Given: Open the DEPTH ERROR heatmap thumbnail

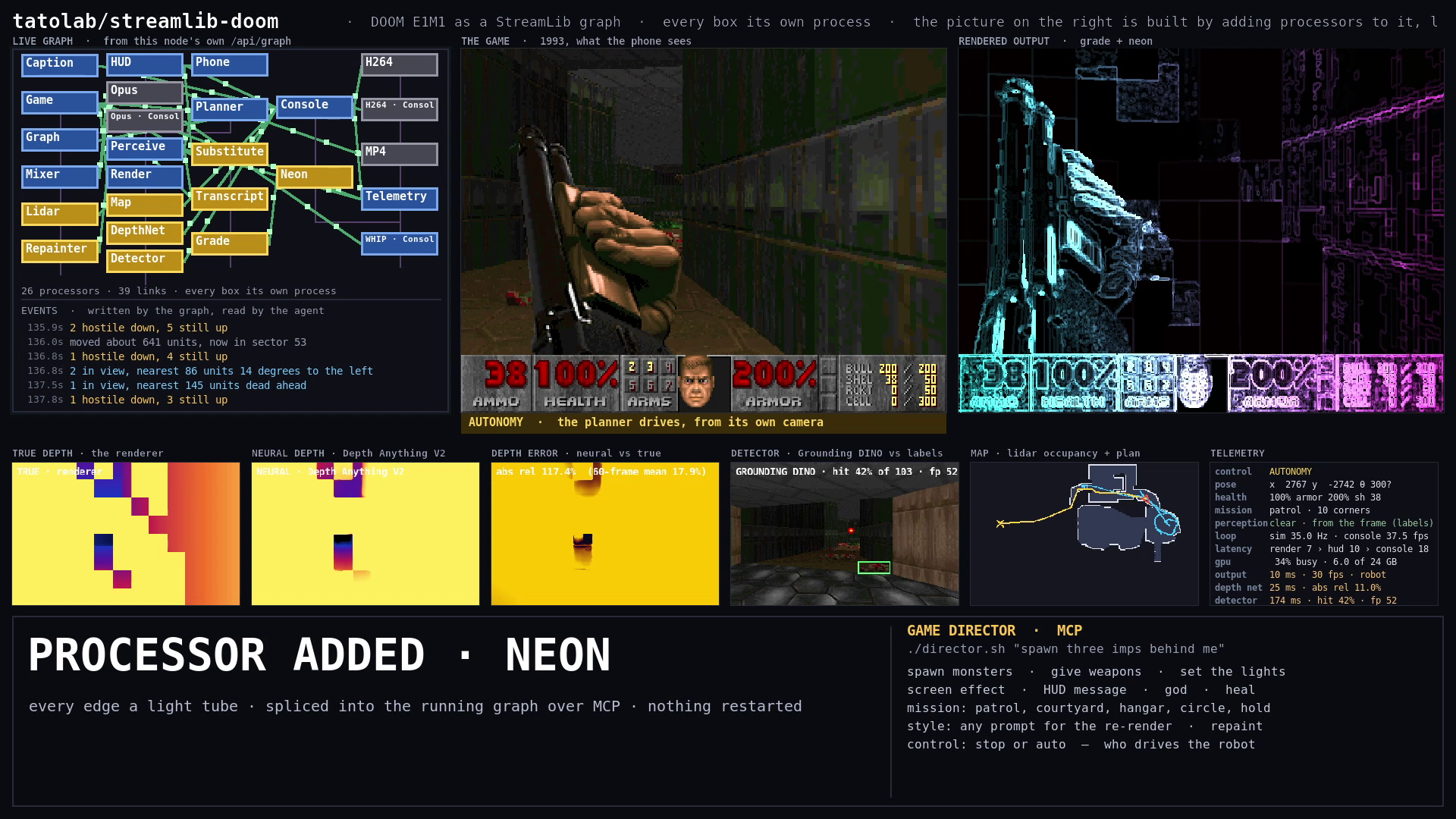Looking at the screenshot, I should click(x=605, y=534).
